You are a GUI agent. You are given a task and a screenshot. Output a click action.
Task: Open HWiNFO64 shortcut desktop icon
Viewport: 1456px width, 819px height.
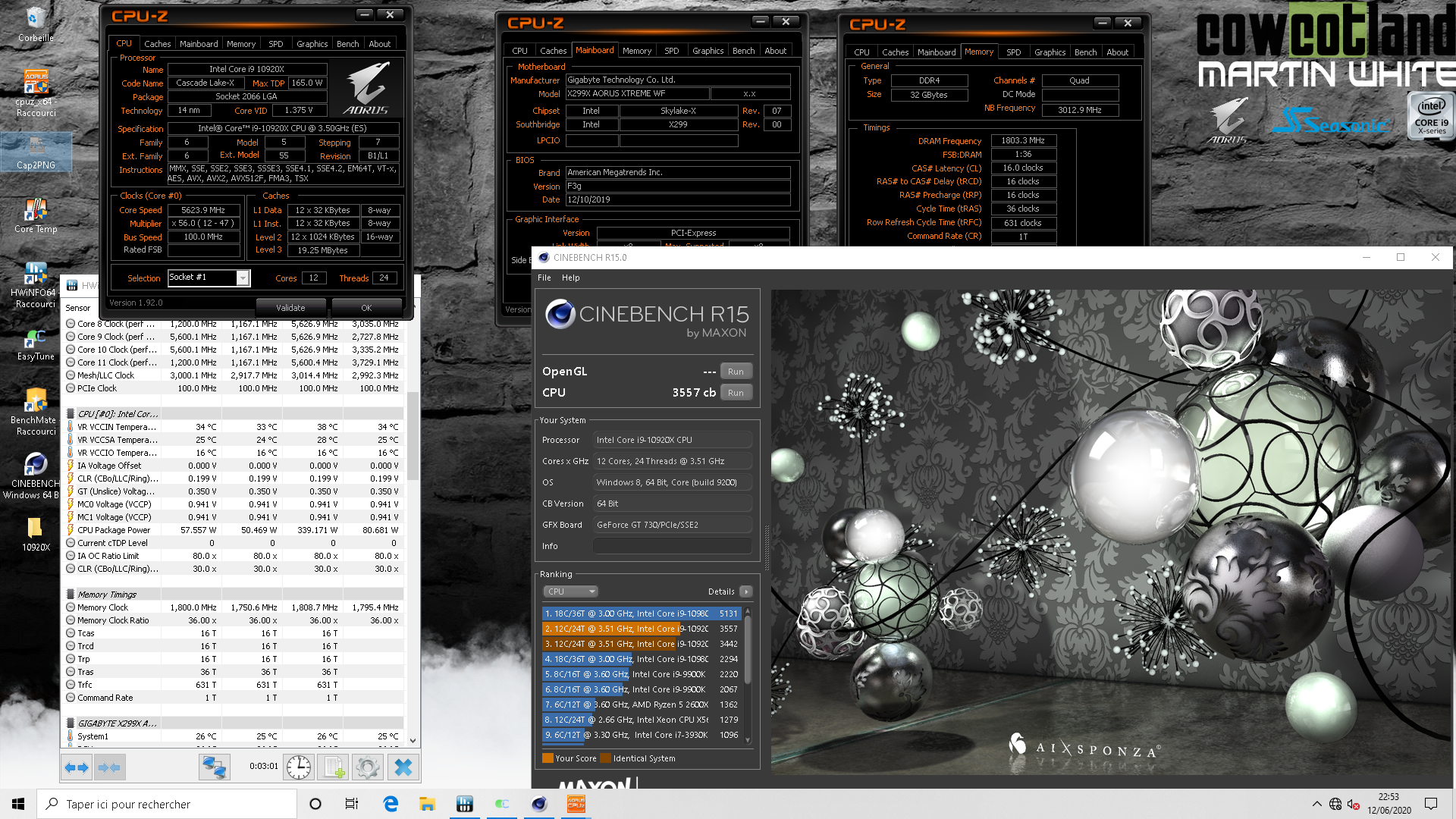36,285
